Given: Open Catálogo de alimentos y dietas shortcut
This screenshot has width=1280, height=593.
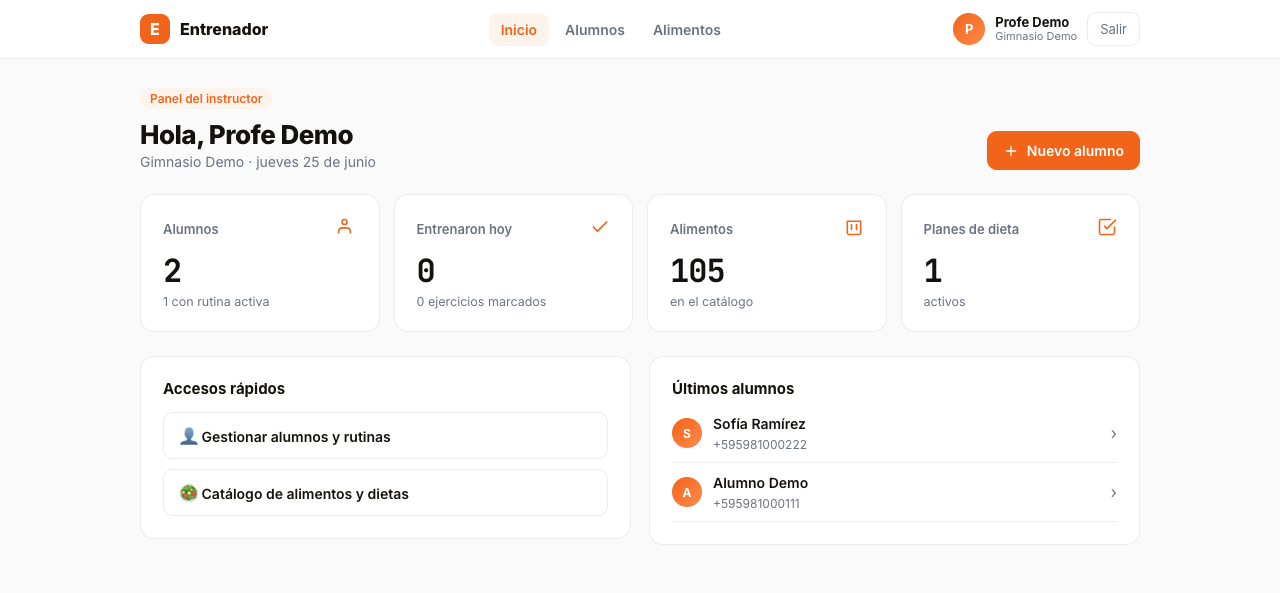Looking at the screenshot, I should click(385, 493).
